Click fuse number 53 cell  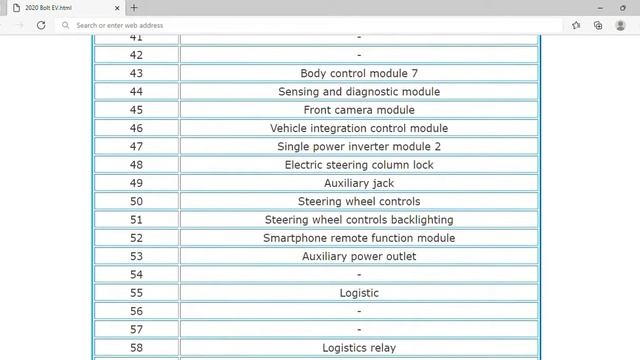(136, 256)
